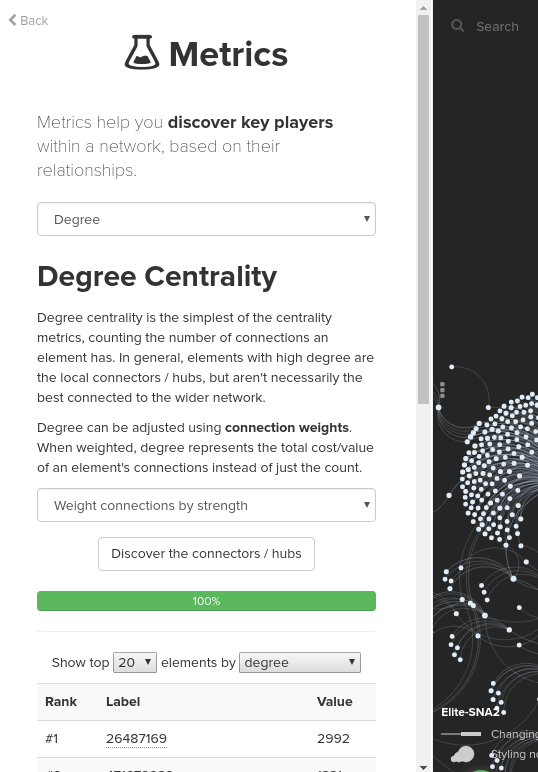Viewport: 538px width, 772px height.
Task: Click the panel scrollbar thumb
Action: click(423, 209)
